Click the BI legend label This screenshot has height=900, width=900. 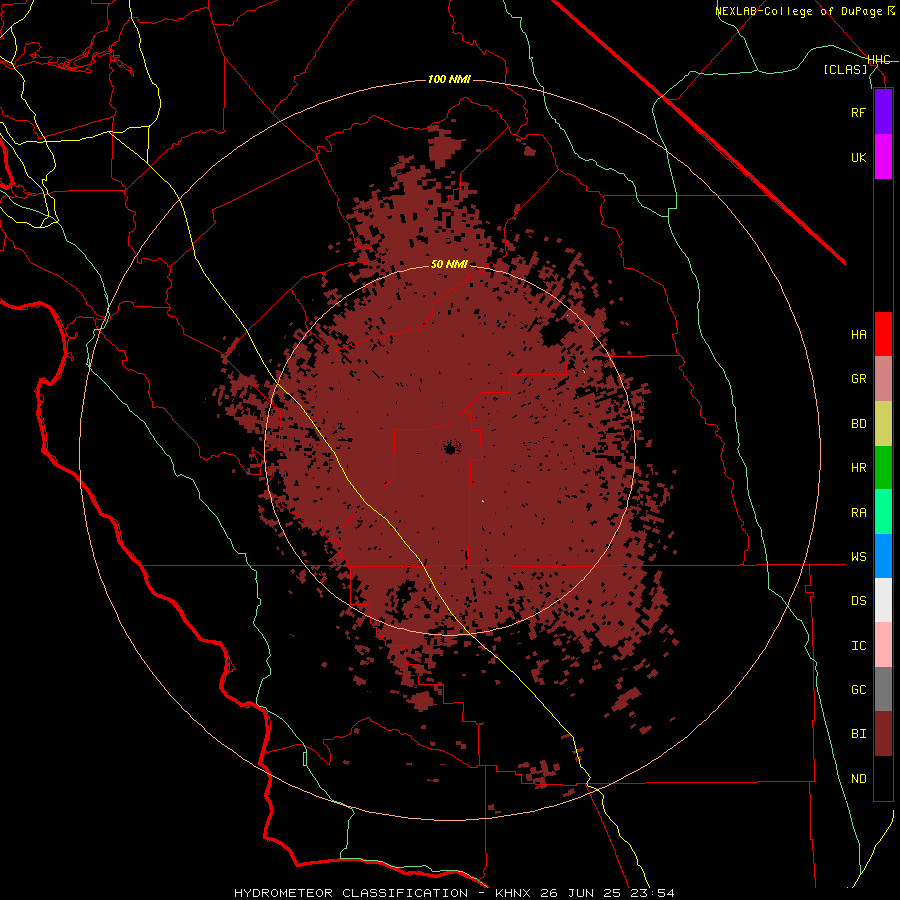pos(858,734)
